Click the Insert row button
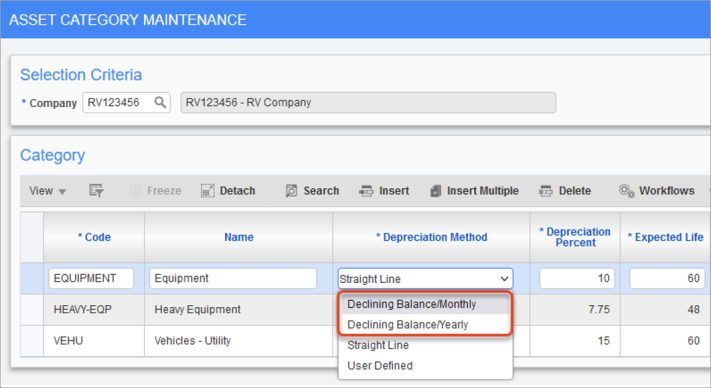The width and height of the screenshot is (711, 388). coord(384,191)
